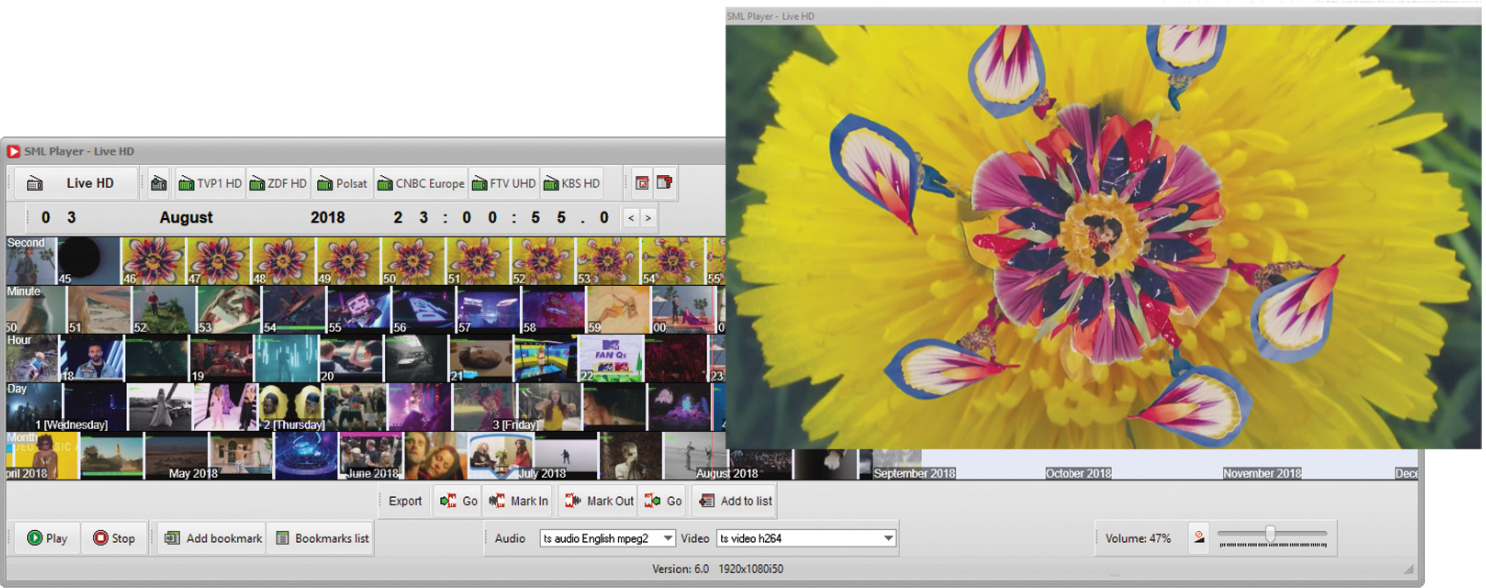
Task: Jump to November 2018 in Month row
Action: tap(1262, 473)
